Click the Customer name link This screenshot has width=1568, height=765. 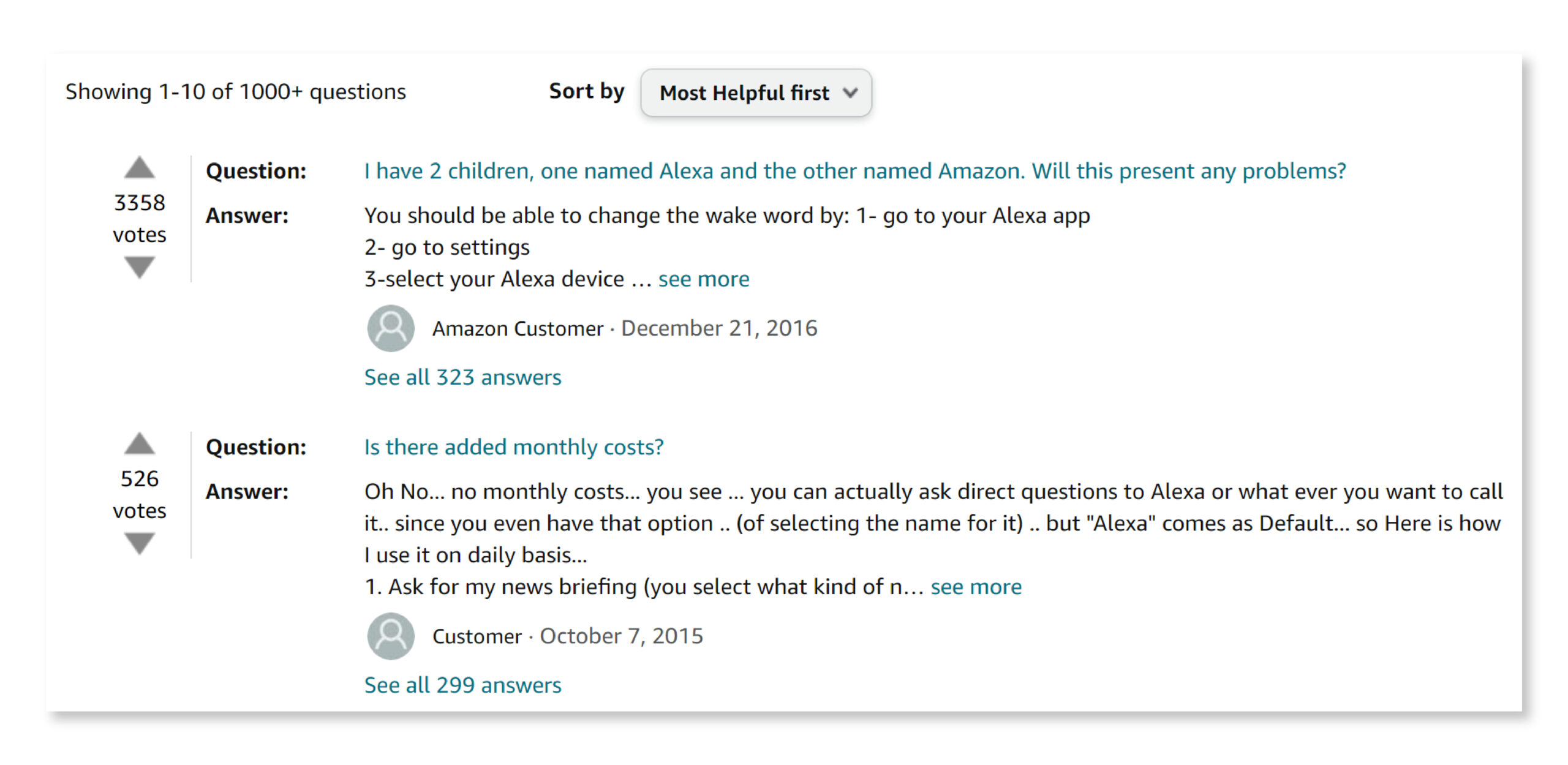477,636
